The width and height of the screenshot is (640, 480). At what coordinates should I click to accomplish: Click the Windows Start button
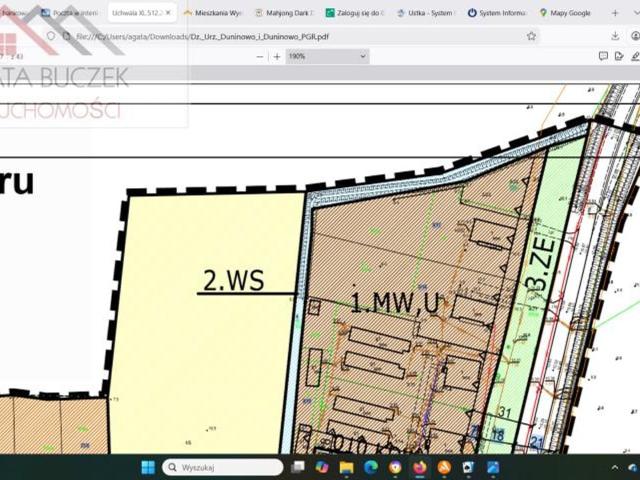pyautogui.click(x=148, y=467)
